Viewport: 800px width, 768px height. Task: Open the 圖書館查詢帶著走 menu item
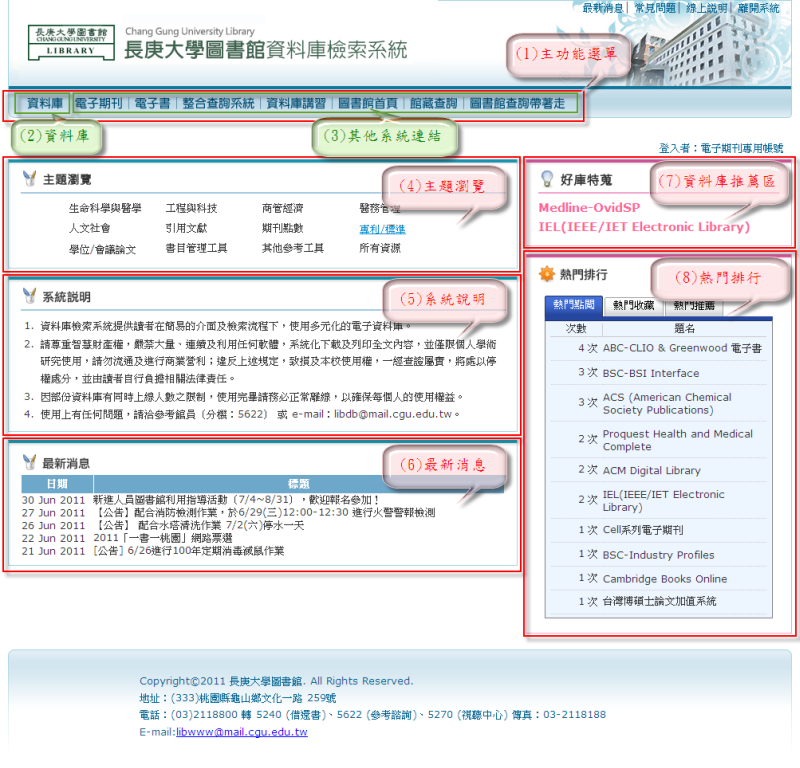point(517,104)
